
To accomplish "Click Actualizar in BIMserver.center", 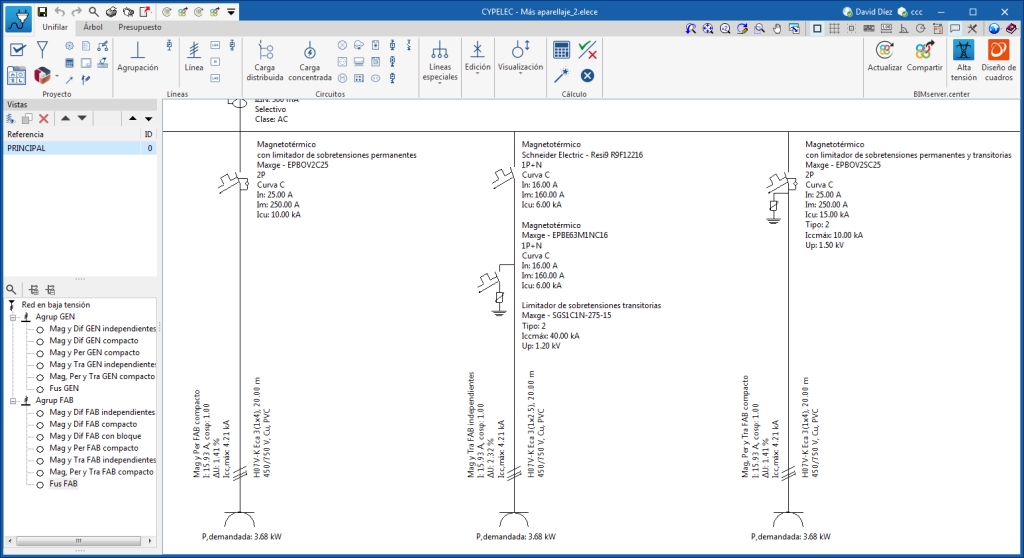I will pyautogui.click(x=884, y=56).
